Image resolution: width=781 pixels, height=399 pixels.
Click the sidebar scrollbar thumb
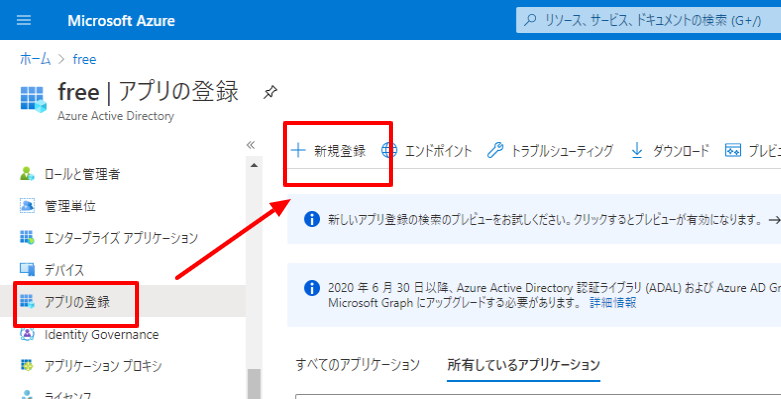(x=254, y=384)
